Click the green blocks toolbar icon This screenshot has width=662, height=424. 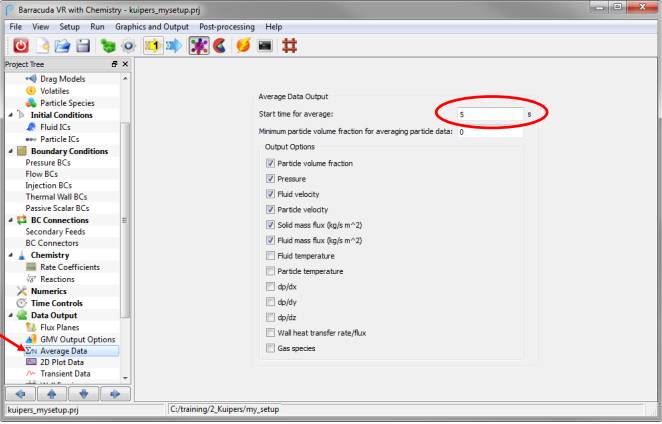[x=108, y=46]
